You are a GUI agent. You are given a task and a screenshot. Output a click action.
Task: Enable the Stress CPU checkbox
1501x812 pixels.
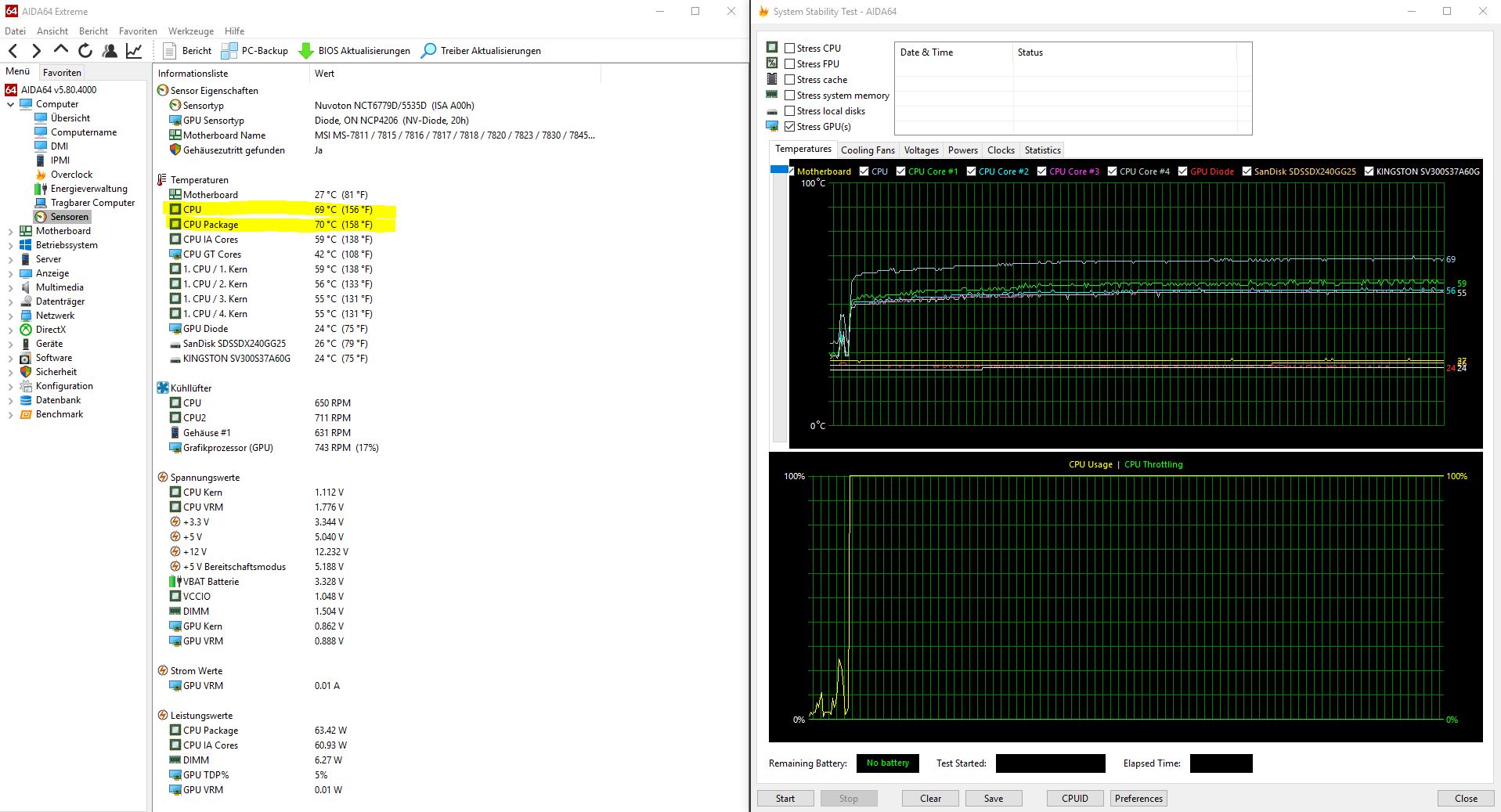coord(789,49)
